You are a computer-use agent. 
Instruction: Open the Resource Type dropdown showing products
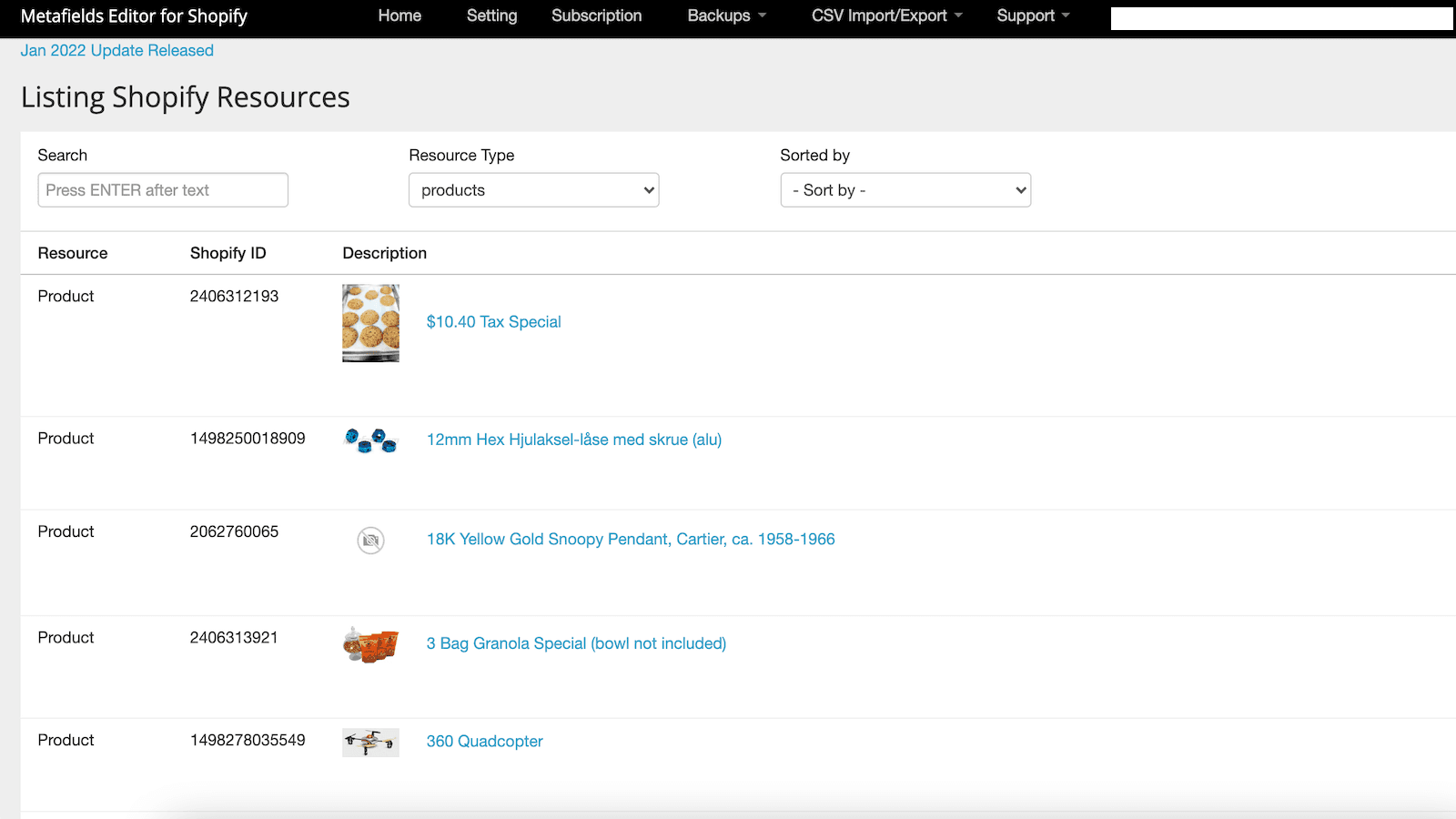point(533,189)
